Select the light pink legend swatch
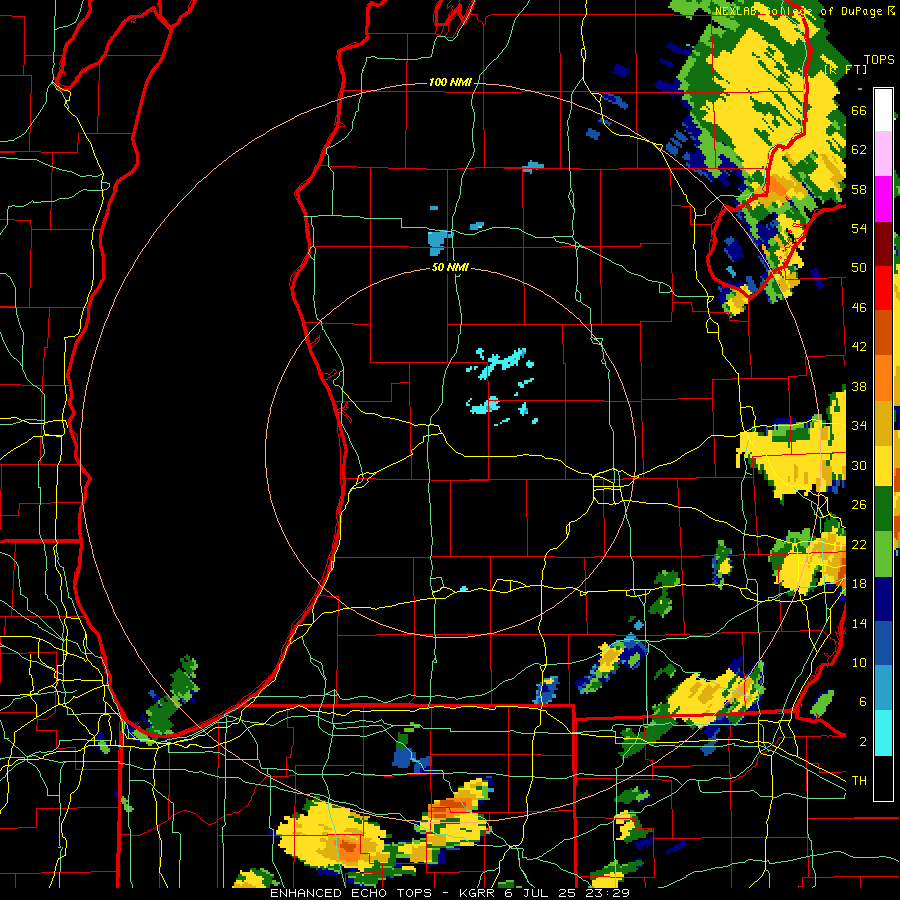 pos(883,153)
